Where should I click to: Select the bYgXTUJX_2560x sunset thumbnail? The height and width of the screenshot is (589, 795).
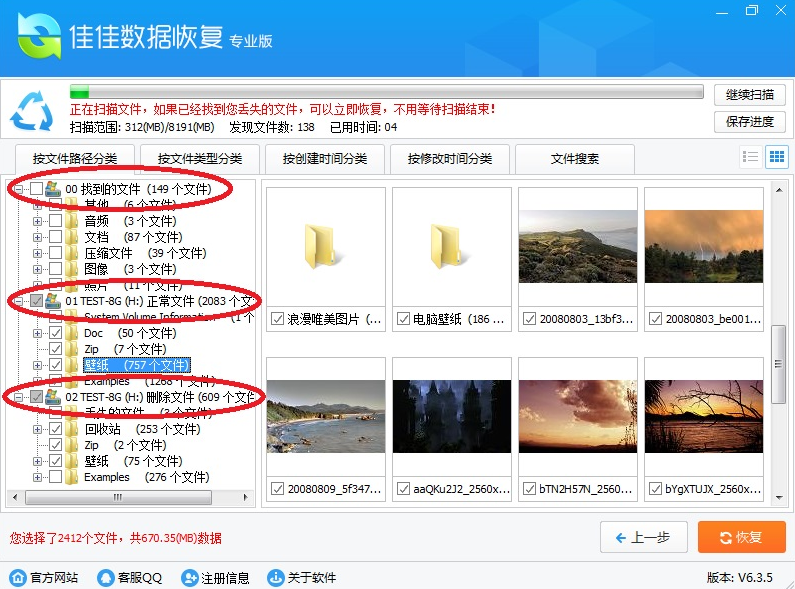pyautogui.click(x=704, y=416)
